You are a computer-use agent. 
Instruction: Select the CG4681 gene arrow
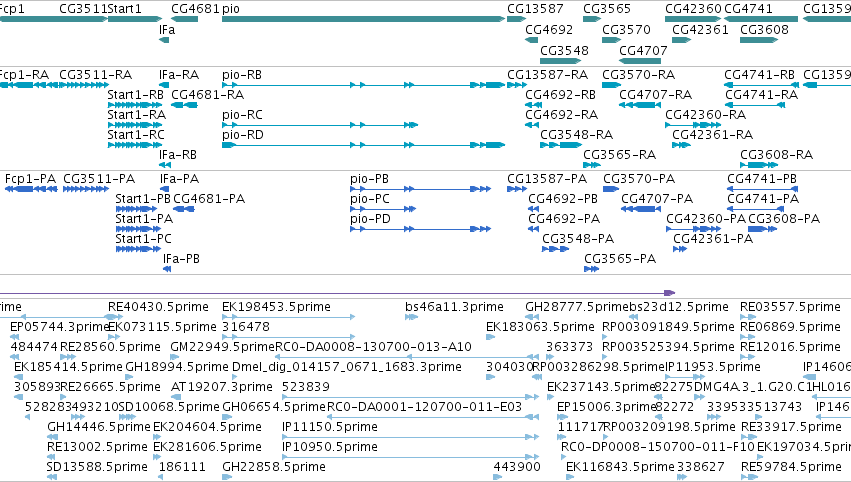185,19
